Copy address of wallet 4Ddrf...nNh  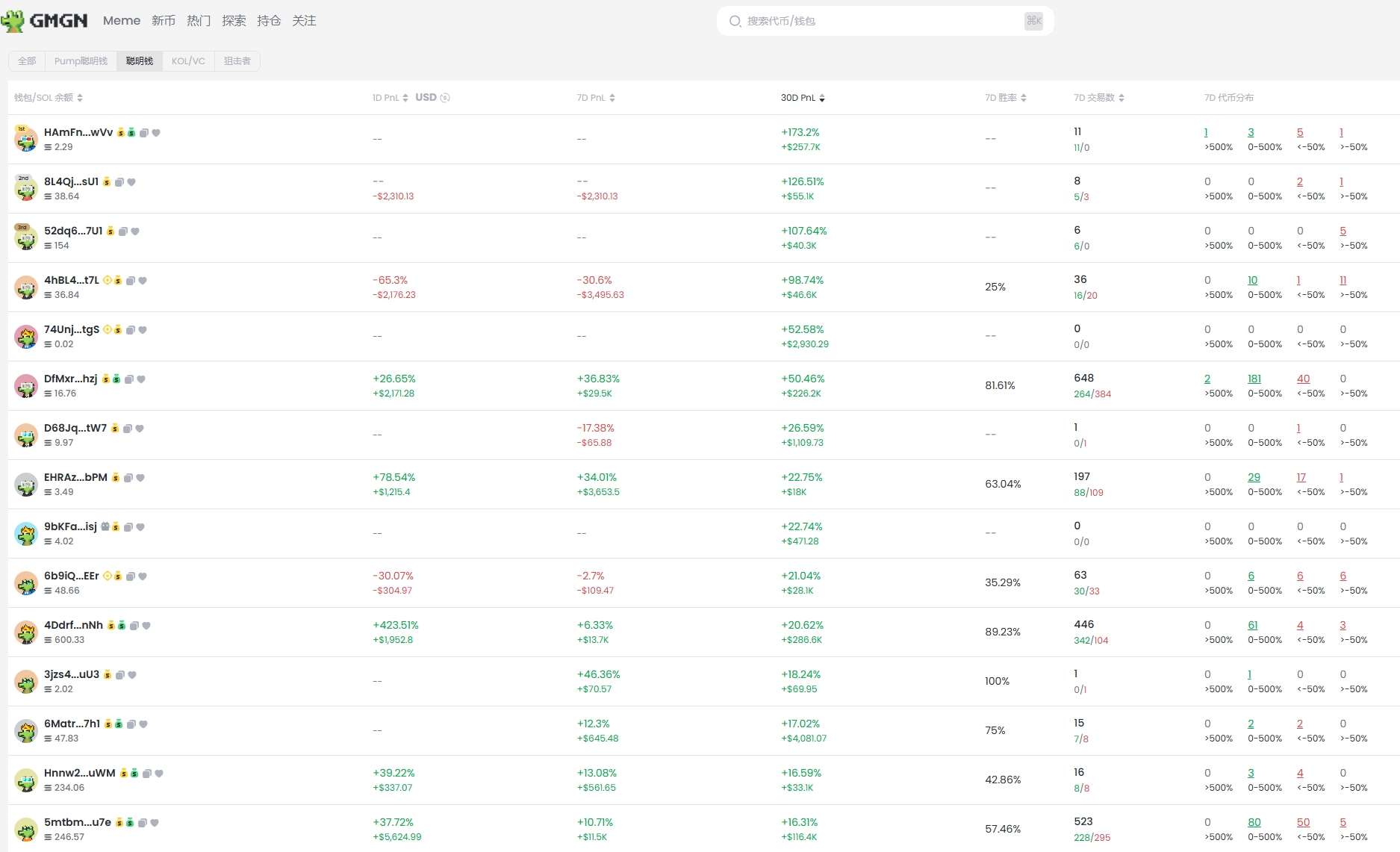point(134,626)
